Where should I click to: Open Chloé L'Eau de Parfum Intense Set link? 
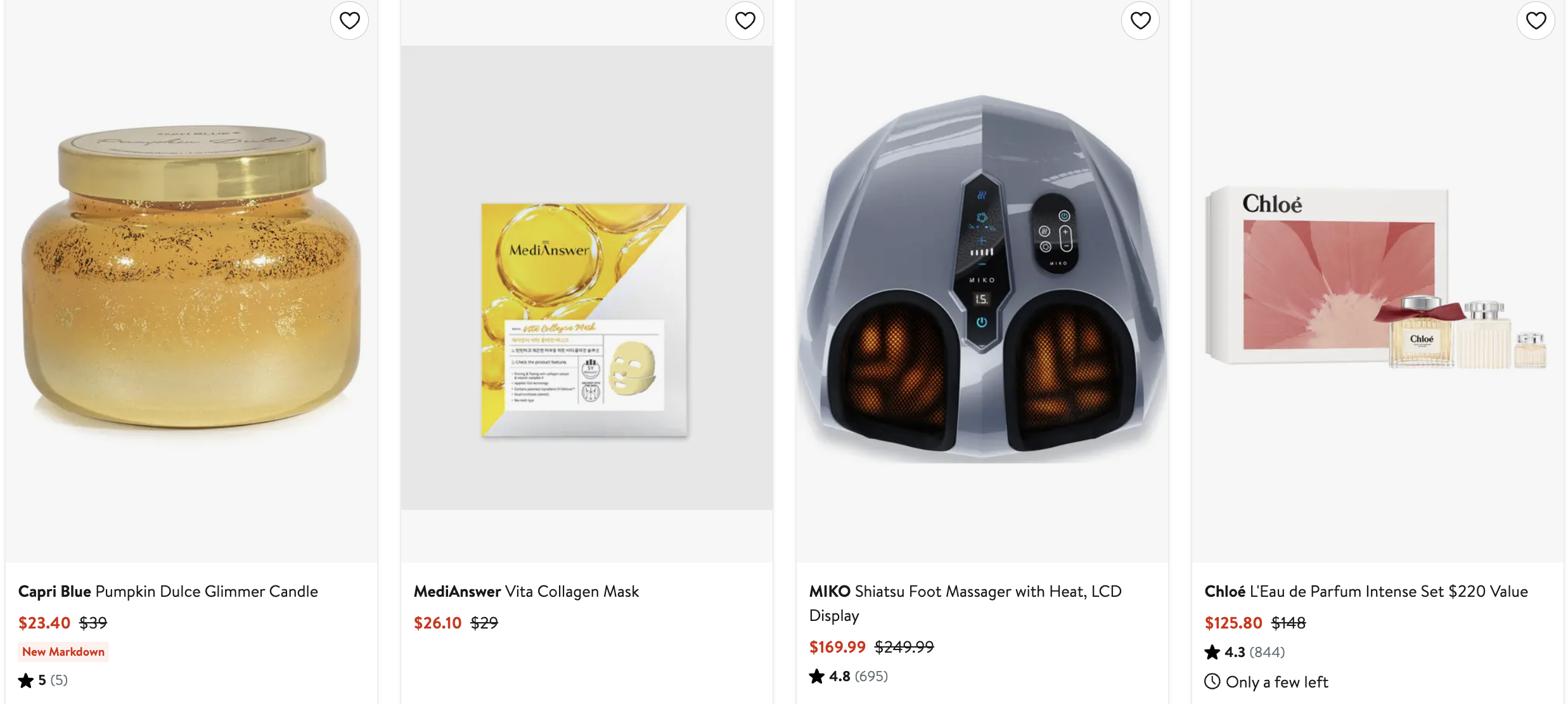pos(1366,592)
